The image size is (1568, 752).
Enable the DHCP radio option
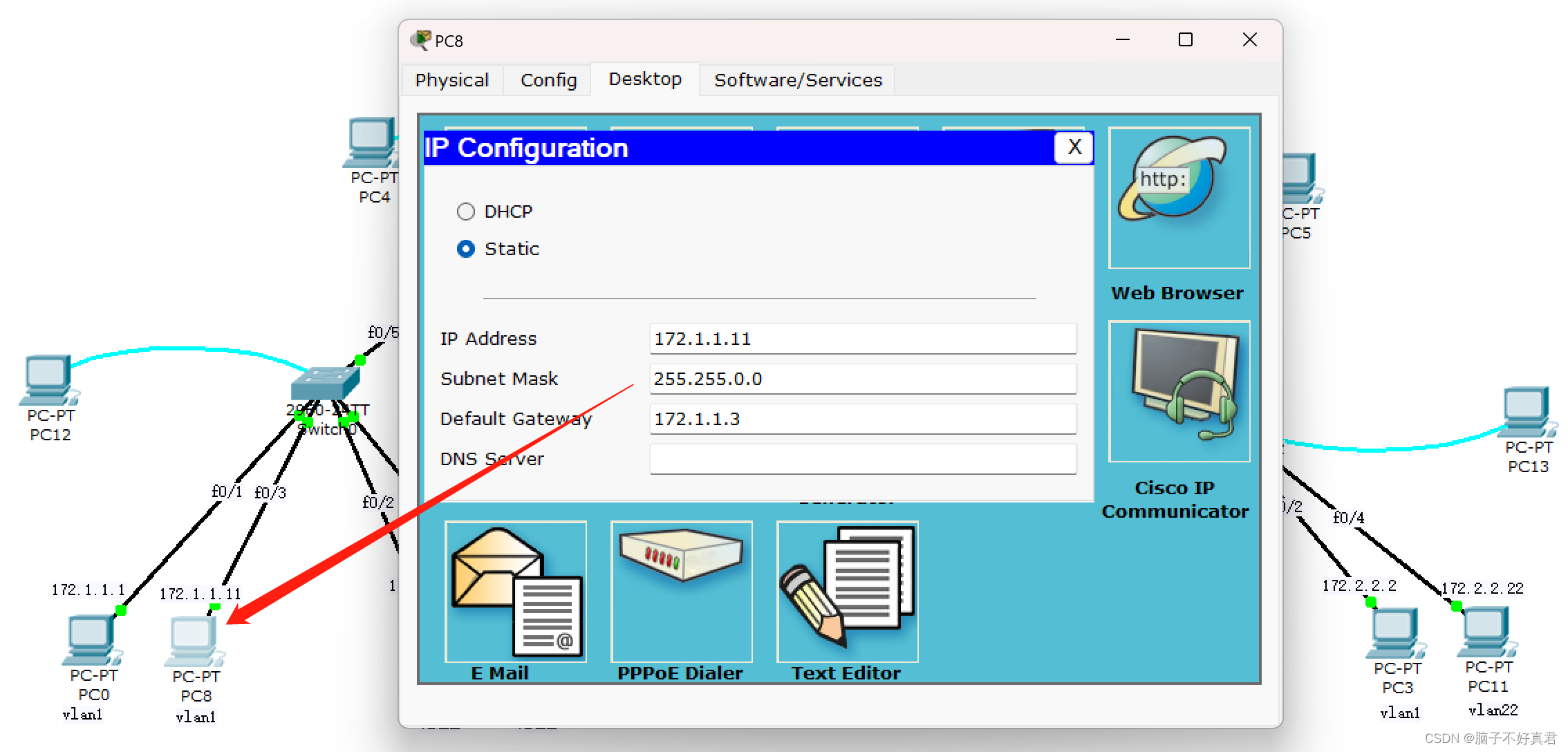pyautogui.click(x=466, y=211)
